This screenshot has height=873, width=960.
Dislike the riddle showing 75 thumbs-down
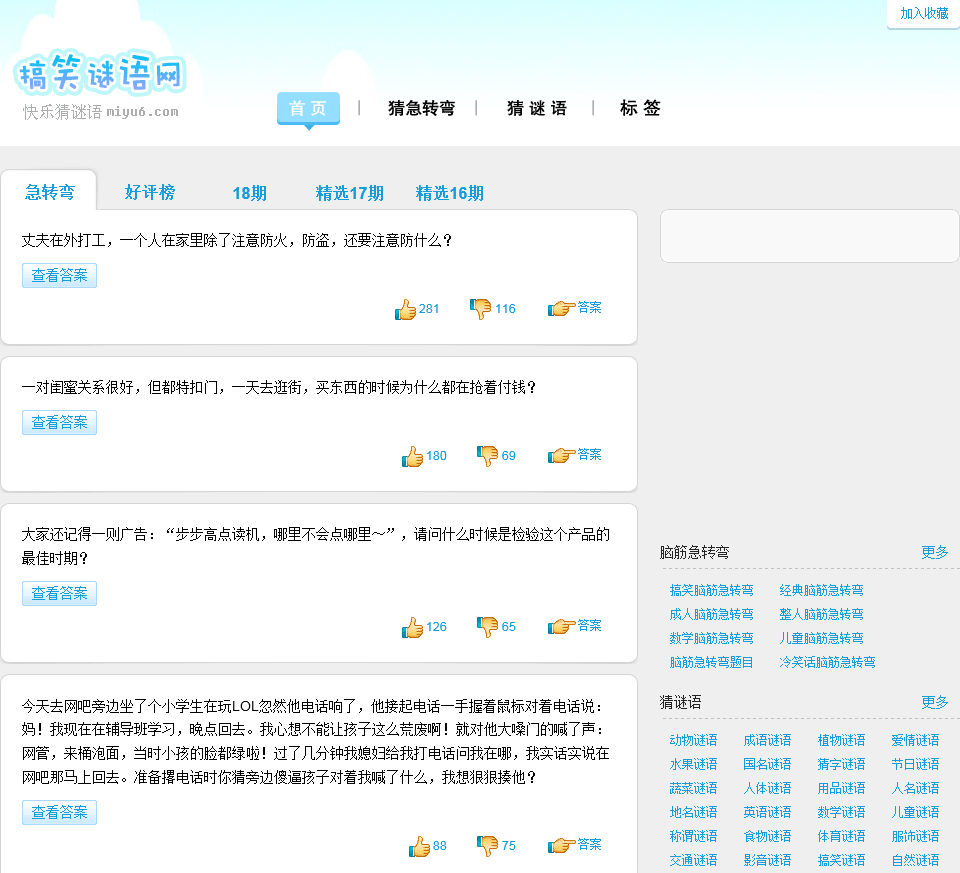tap(488, 845)
